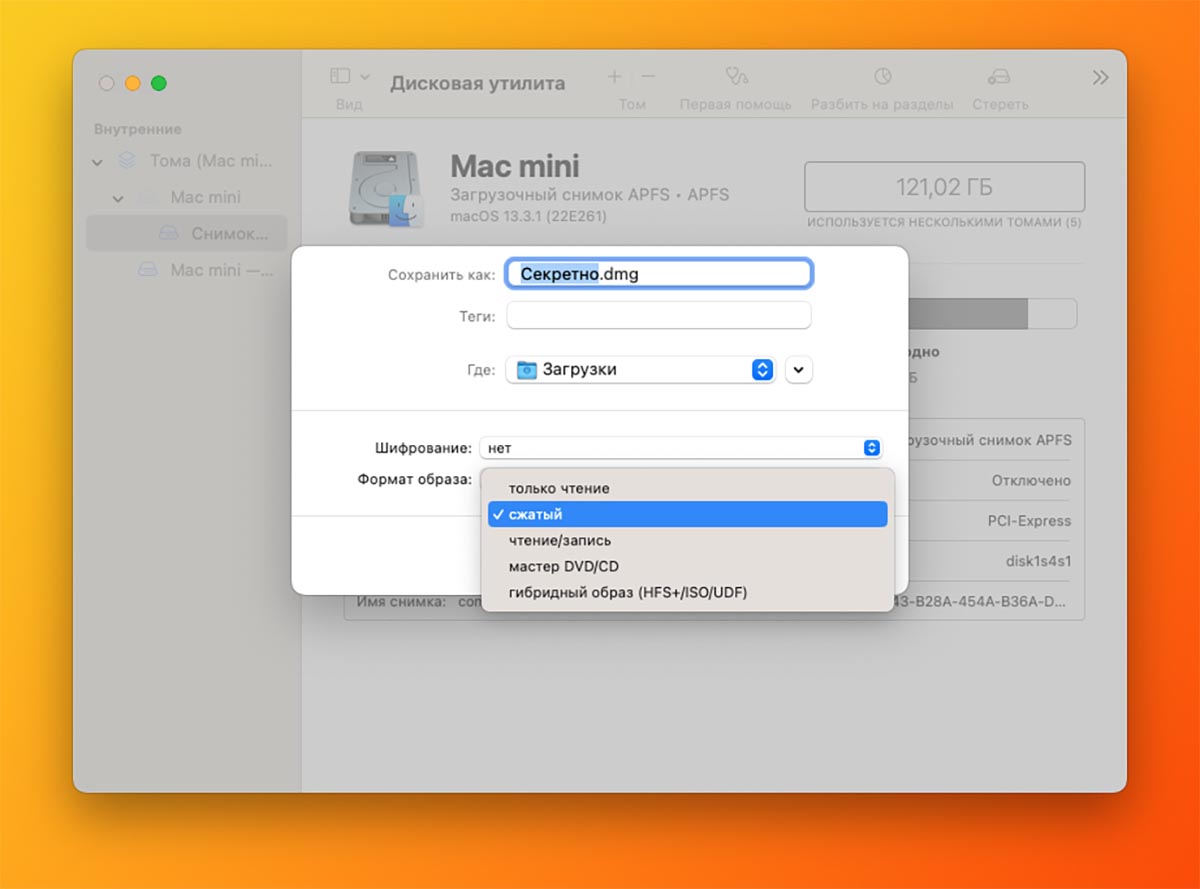Click 'macOS 13.3.1 (22E261)' version text

528,216
